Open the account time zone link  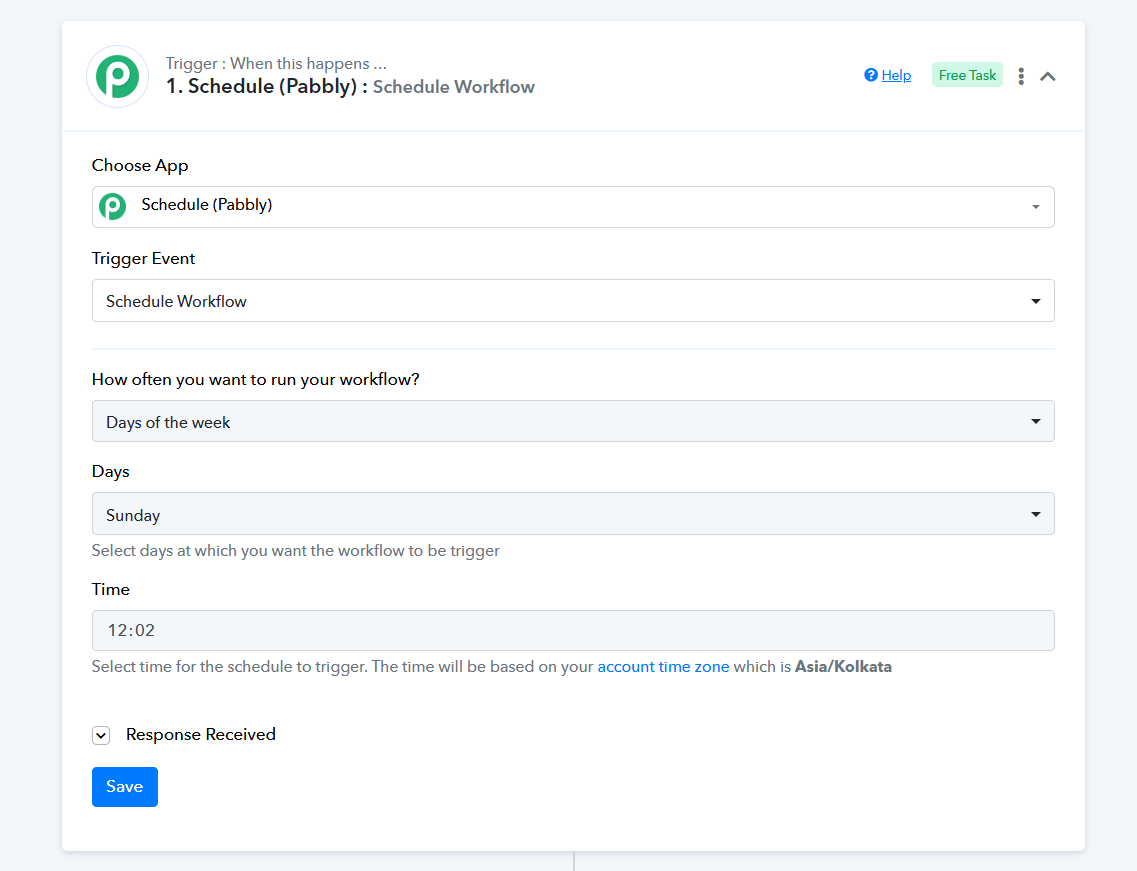click(x=663, y=666)
